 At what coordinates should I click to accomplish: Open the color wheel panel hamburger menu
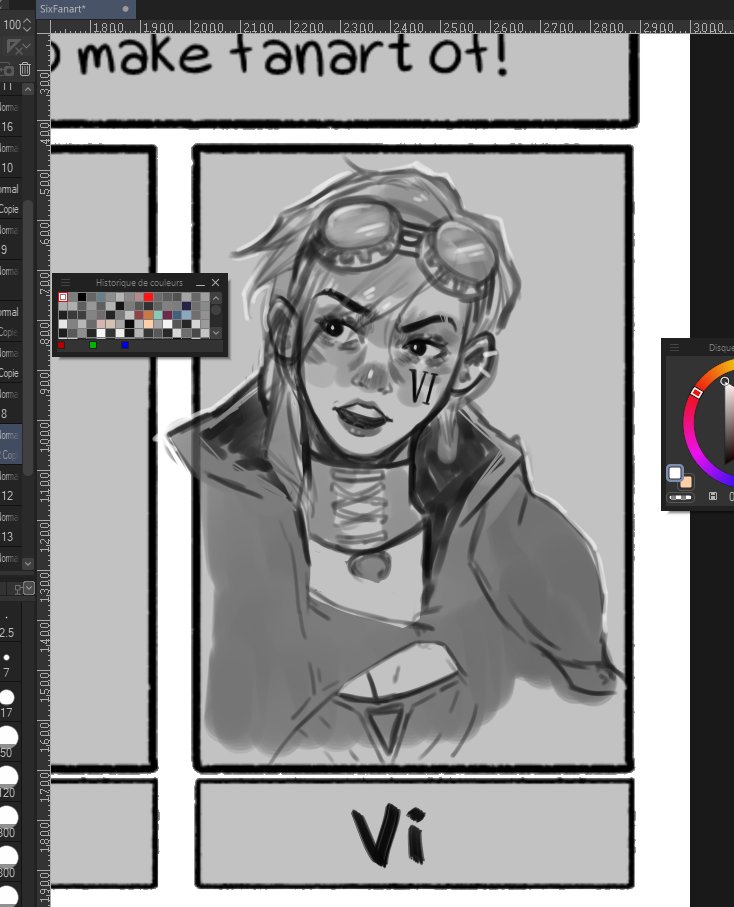pos(674,347)
